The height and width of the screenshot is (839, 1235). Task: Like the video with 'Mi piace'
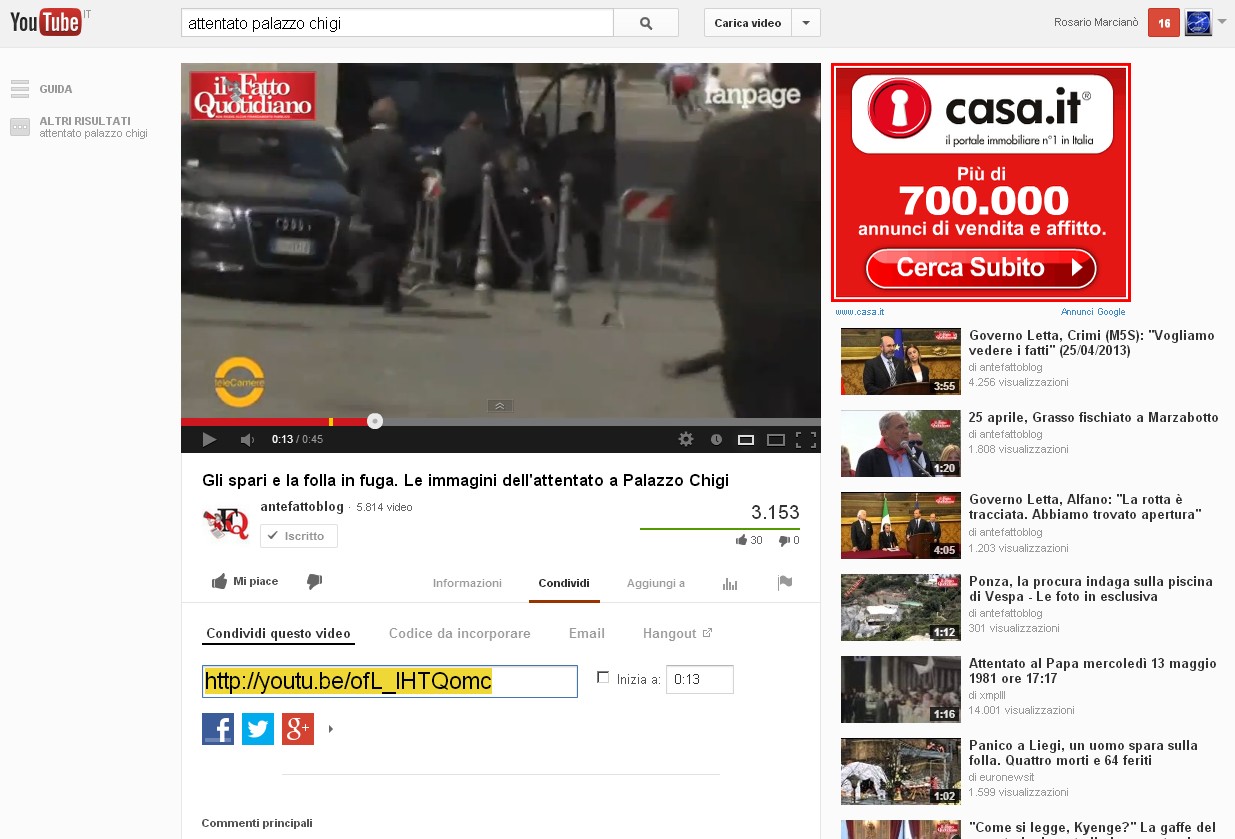click(245, 582)
